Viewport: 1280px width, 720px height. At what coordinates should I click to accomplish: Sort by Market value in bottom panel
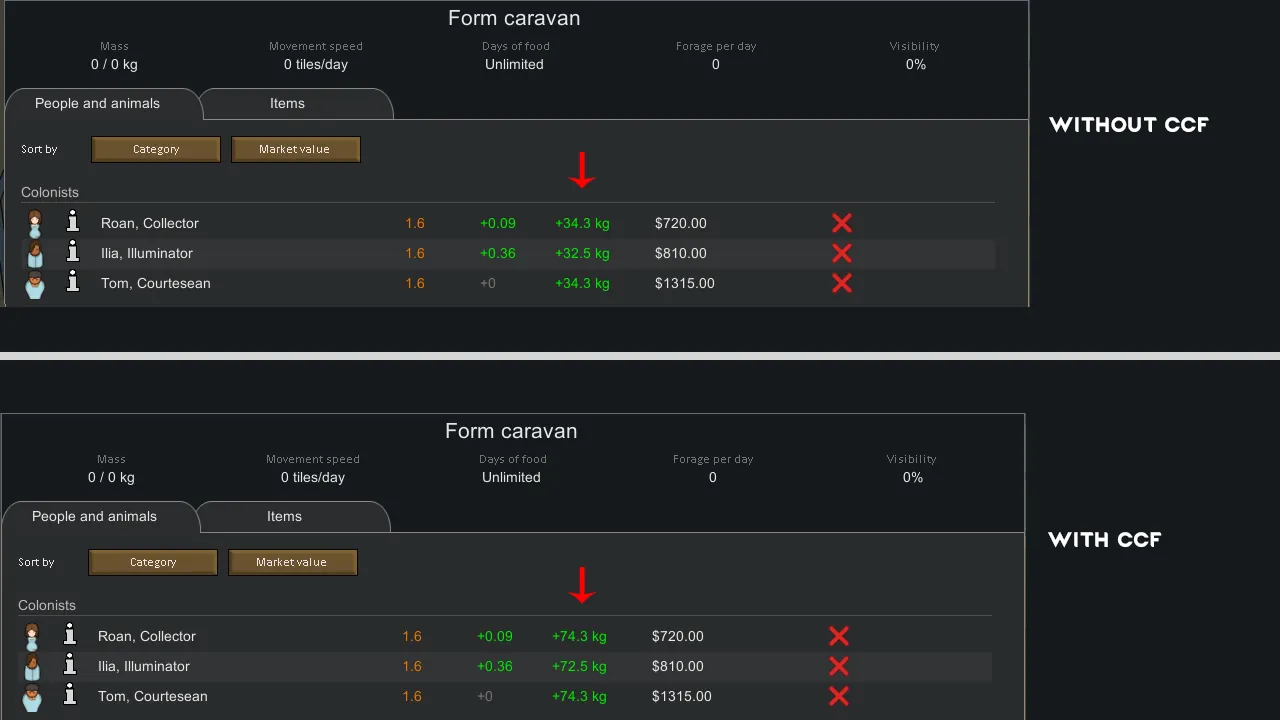(x=292, y=562)
